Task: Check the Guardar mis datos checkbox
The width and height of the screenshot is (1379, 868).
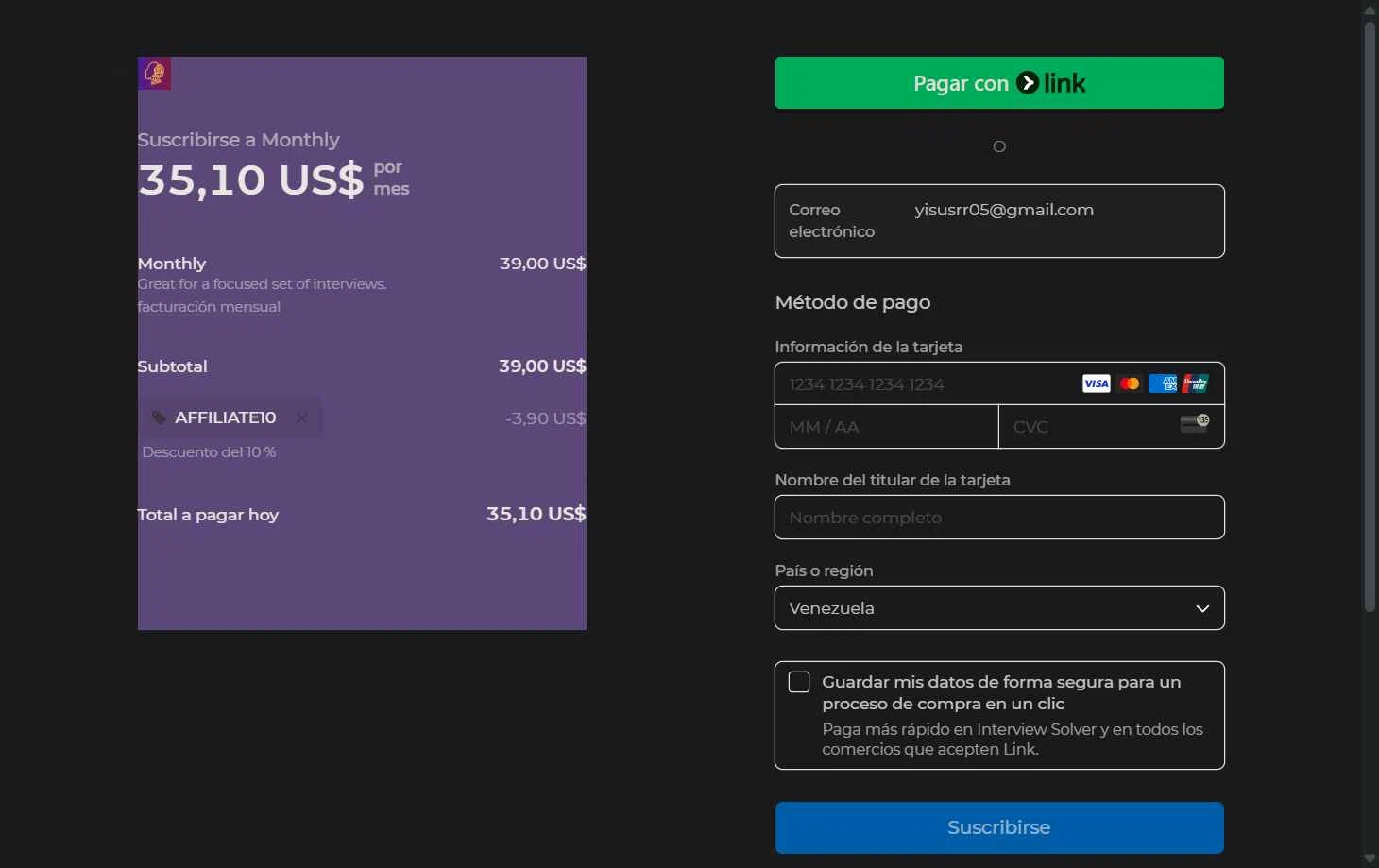Action: 799,682
